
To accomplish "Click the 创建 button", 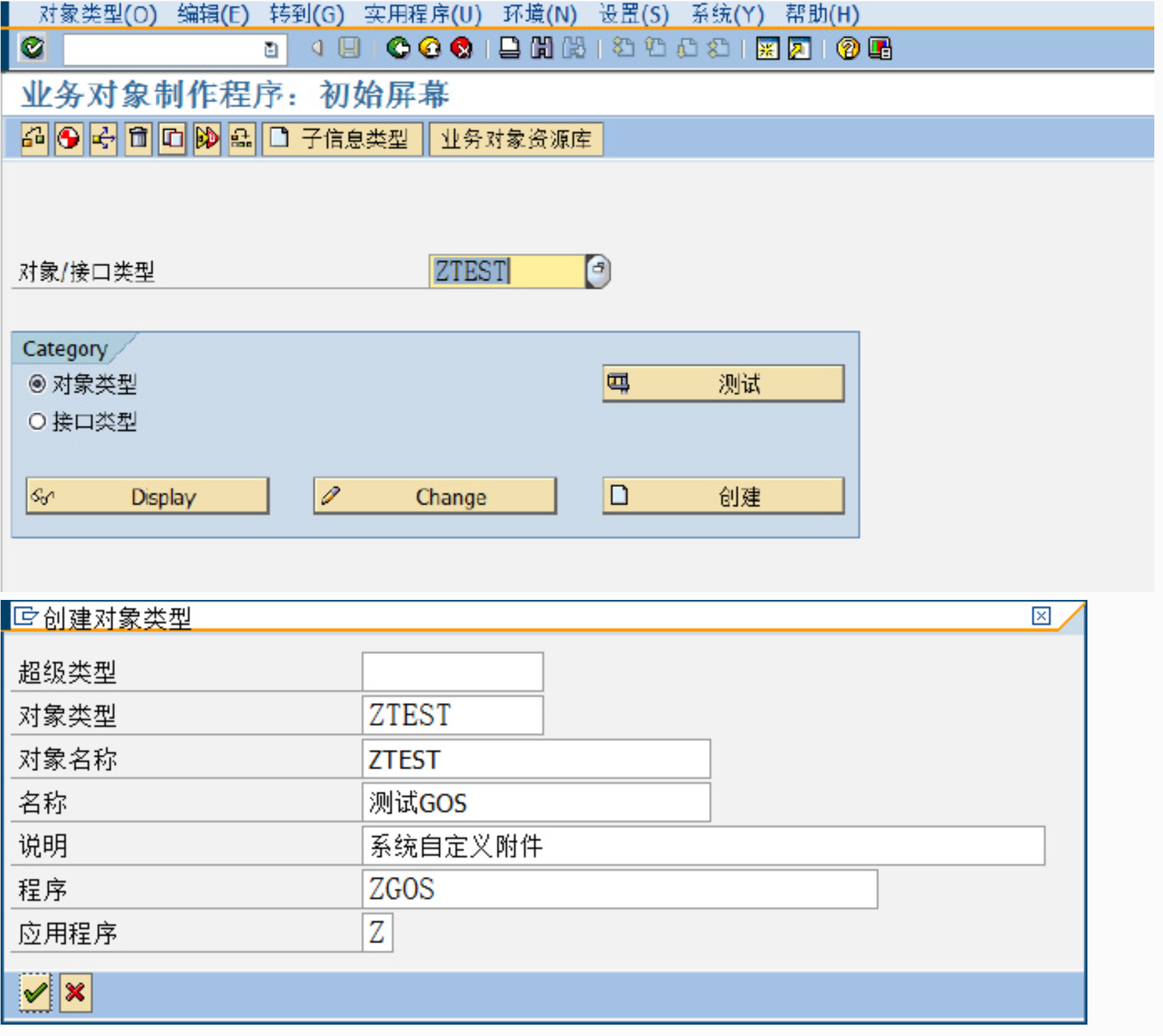I will [724, 496].
